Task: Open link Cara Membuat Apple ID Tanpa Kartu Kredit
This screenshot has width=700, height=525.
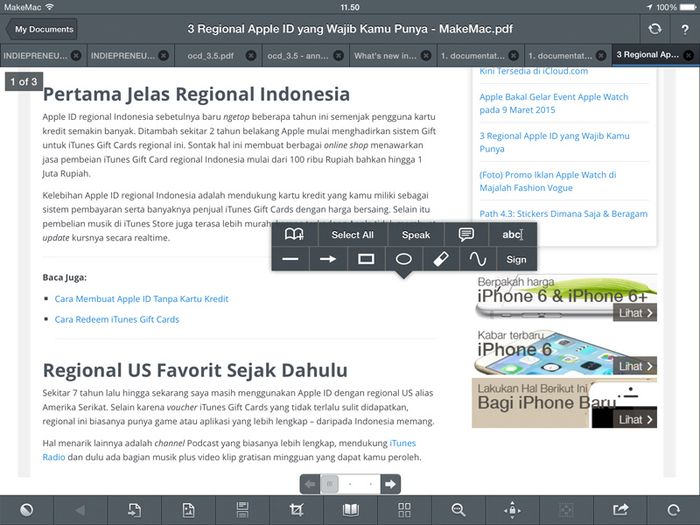Action: click(x=141, y=299)
